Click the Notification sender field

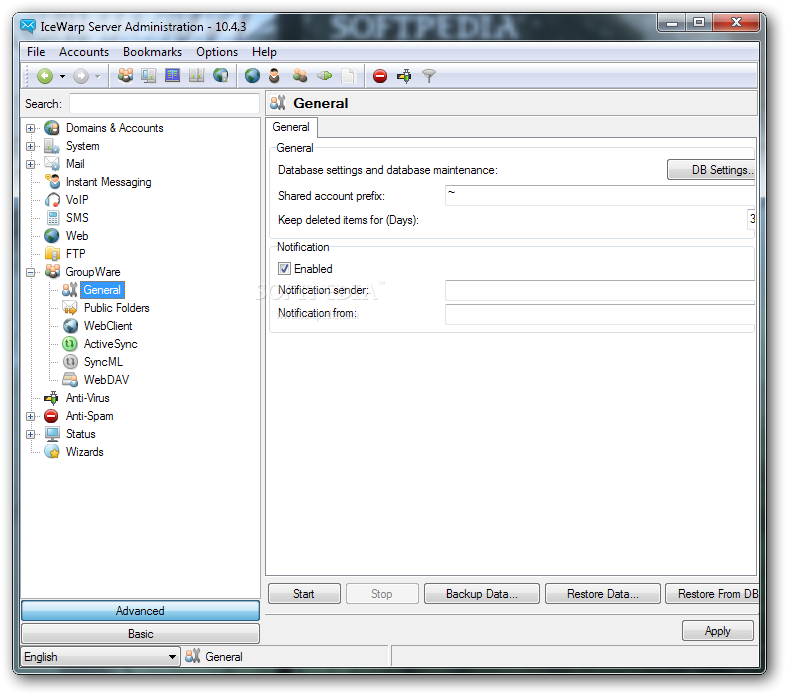click(x=599, y=291)
